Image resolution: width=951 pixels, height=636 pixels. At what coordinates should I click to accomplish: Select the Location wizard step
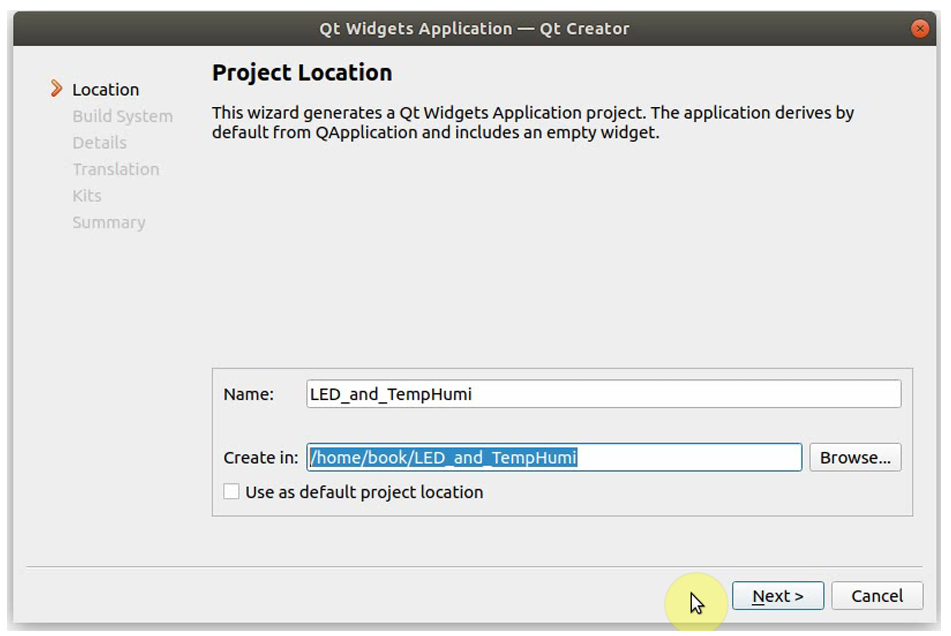106,90
